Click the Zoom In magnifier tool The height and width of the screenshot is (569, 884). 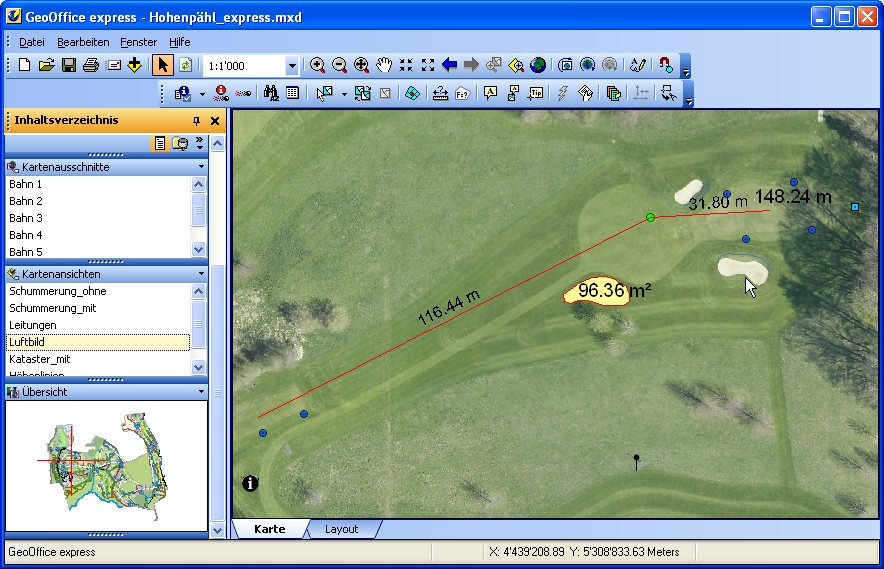click(x=318, y=66)
